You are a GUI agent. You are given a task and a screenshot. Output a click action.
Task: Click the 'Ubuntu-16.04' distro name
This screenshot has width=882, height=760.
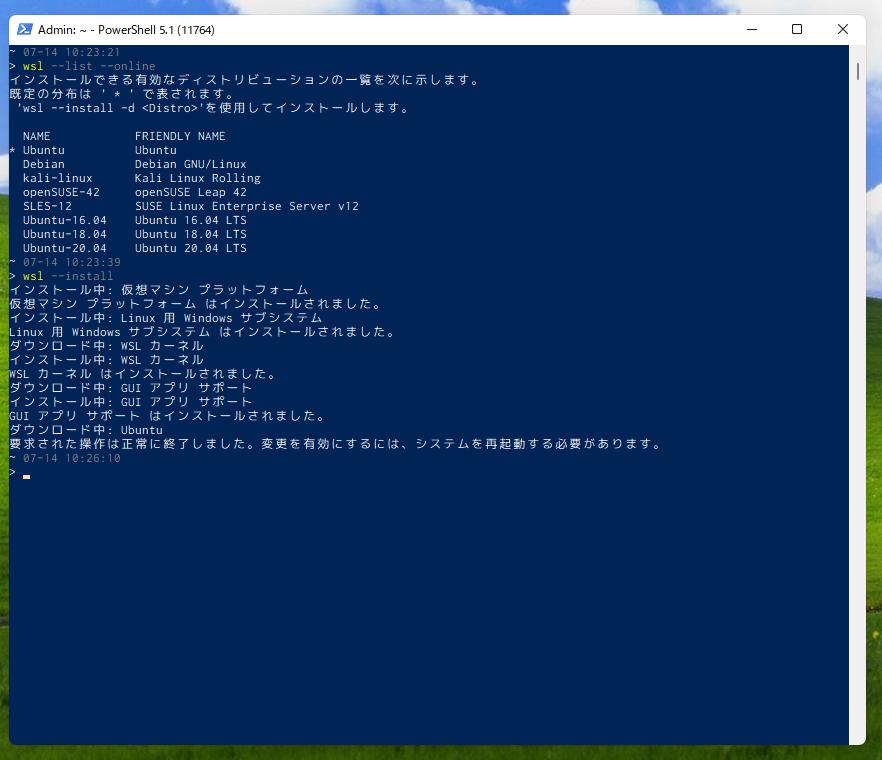65,221
